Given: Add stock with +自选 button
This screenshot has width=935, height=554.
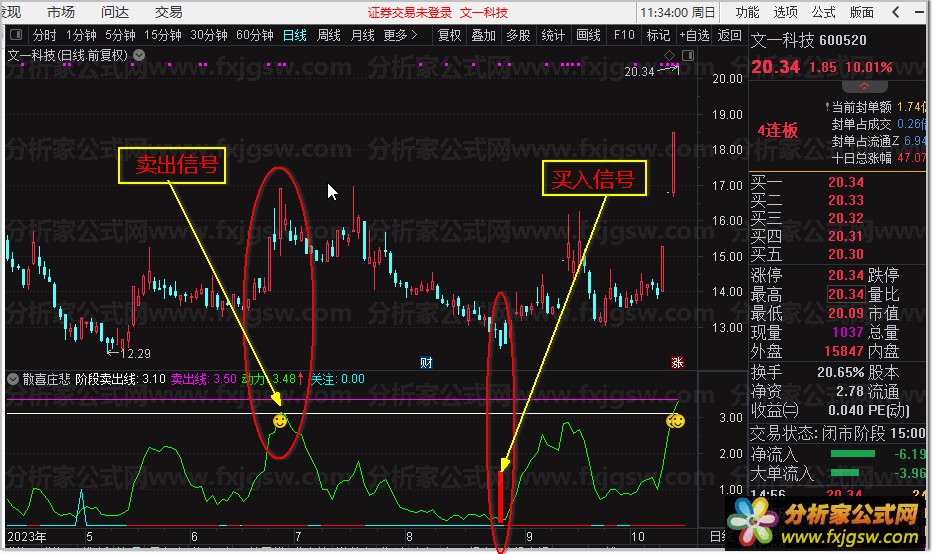Looking at the screenshot, I should click(x=694, y=35).
